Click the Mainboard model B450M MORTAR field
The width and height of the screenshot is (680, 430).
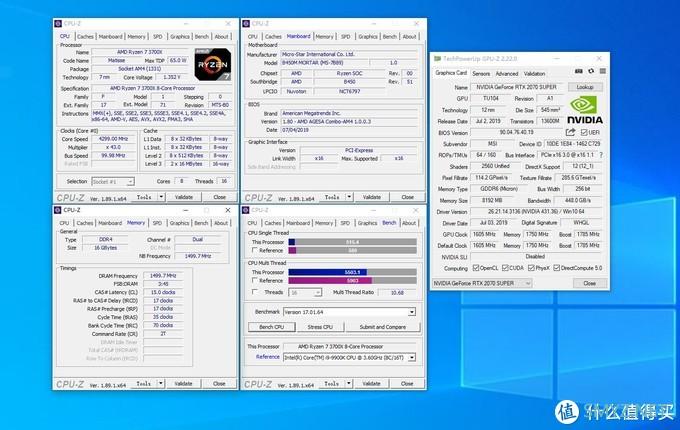[x=327, y=63]
